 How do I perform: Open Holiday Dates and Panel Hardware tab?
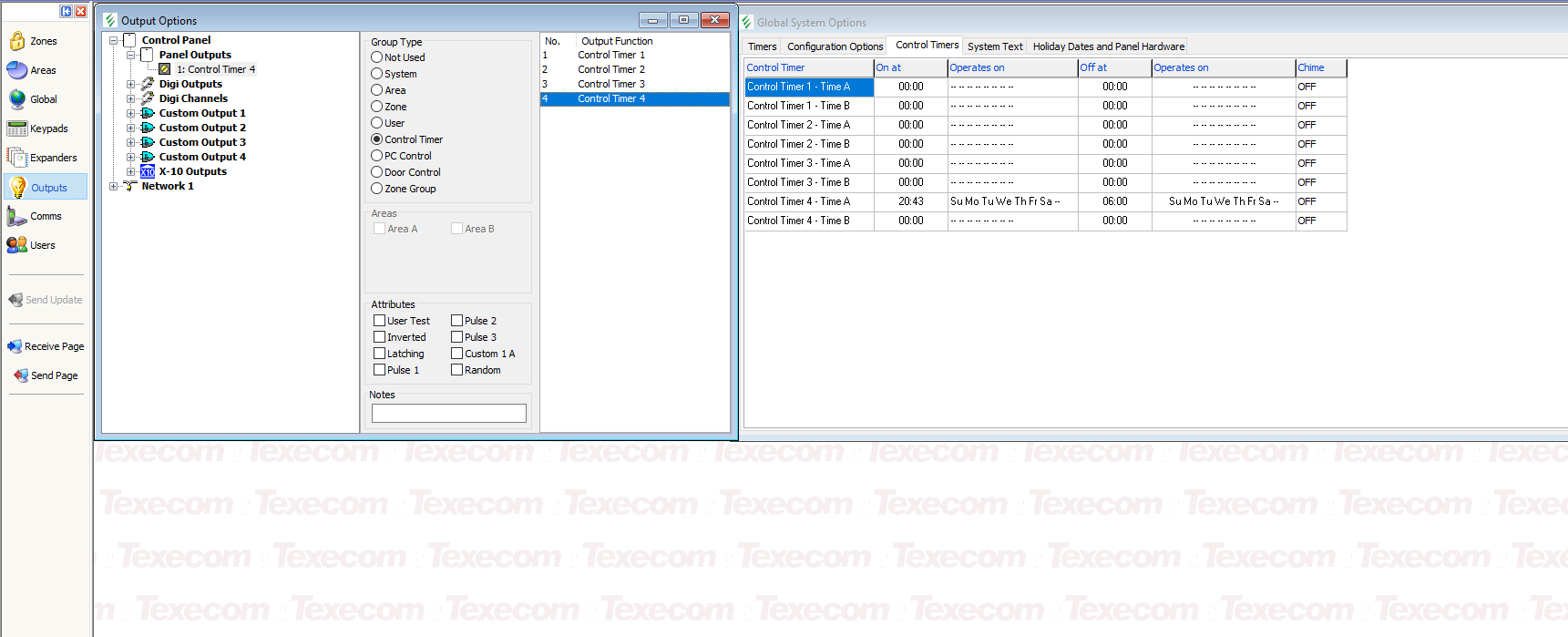point(1108,46)
